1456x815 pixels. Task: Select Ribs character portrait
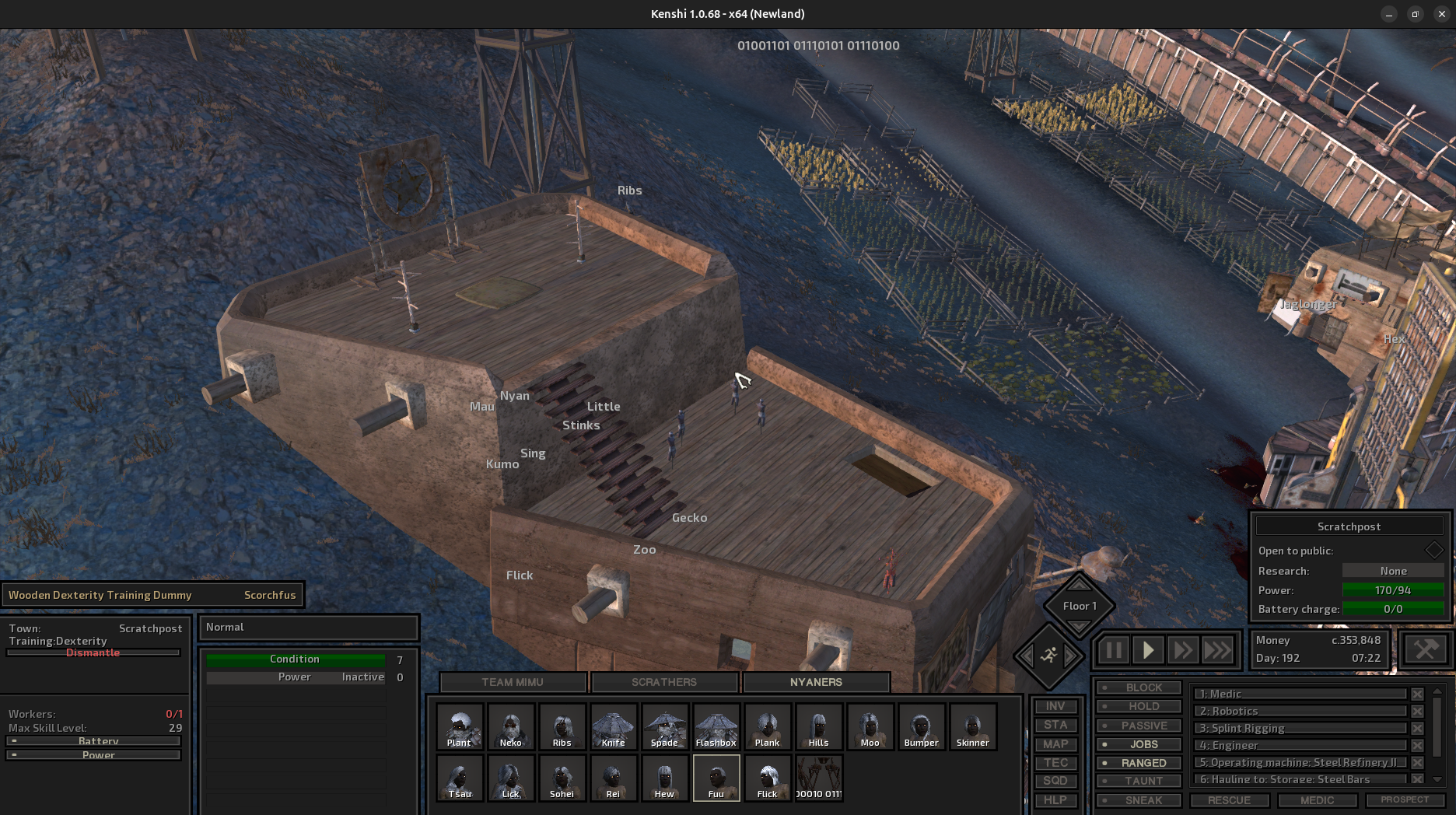pyautogui.click(x=562, y=726)
